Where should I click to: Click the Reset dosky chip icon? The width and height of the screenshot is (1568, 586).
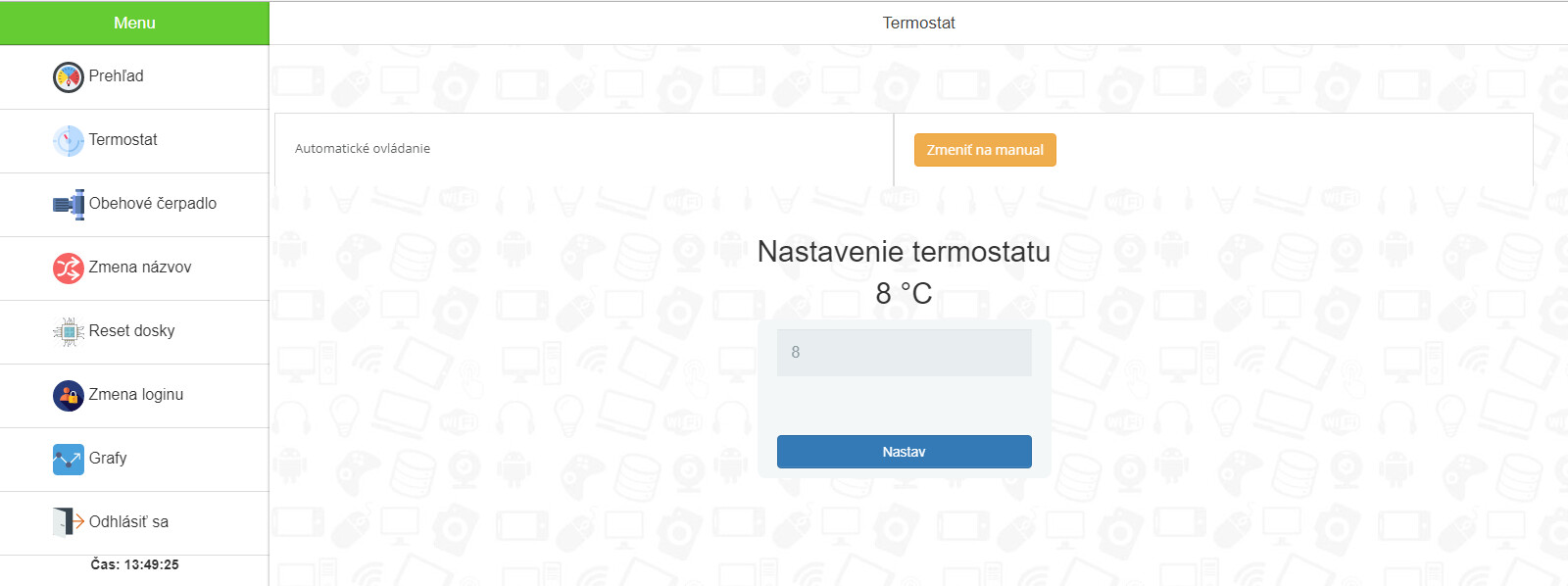tap(69, 331)
